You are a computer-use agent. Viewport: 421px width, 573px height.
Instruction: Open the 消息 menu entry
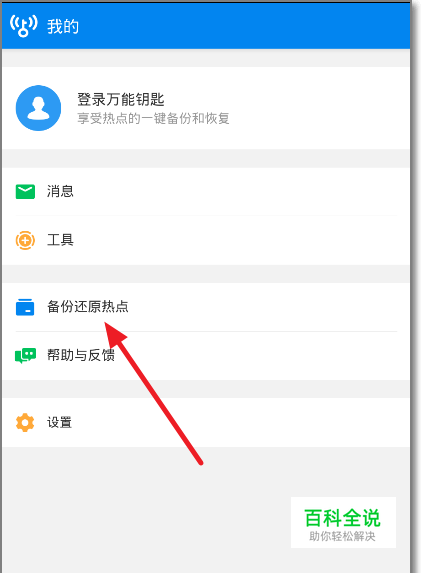206,191
